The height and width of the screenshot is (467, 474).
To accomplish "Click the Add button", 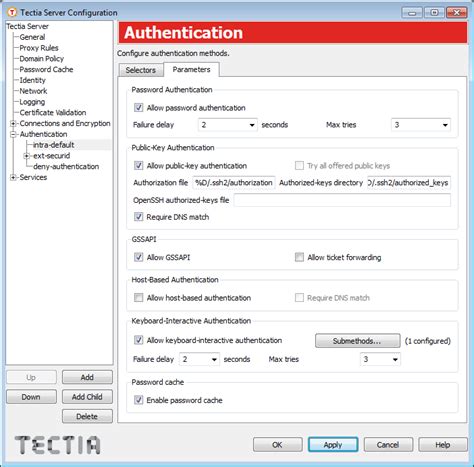I will [87, 377].
